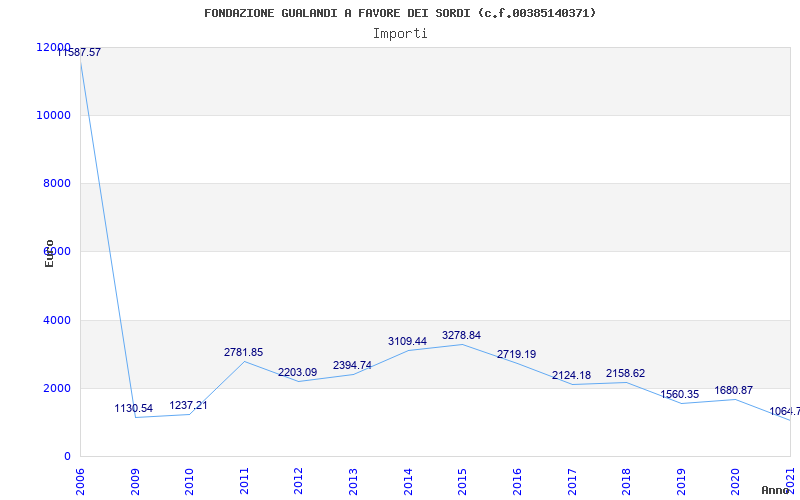This screenshot has width=800, height=500.
Task: Select the 11587.57 data label
Action: tap(78, 52)
